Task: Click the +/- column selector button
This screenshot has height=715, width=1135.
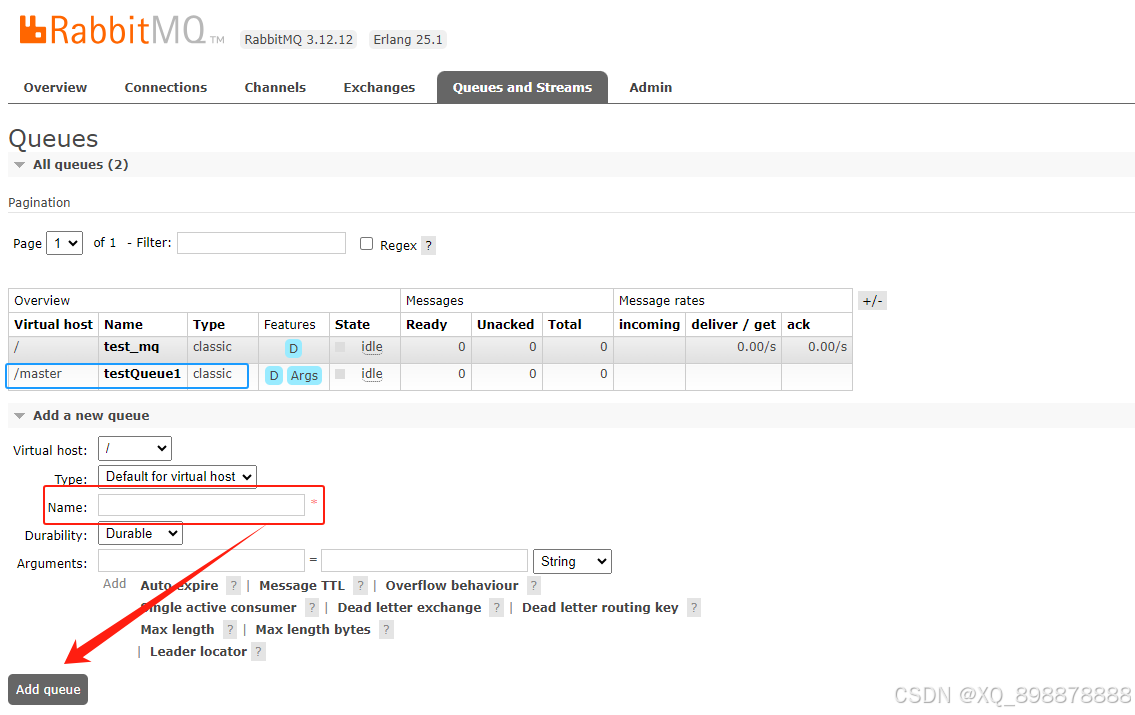Action: [872, 301]
